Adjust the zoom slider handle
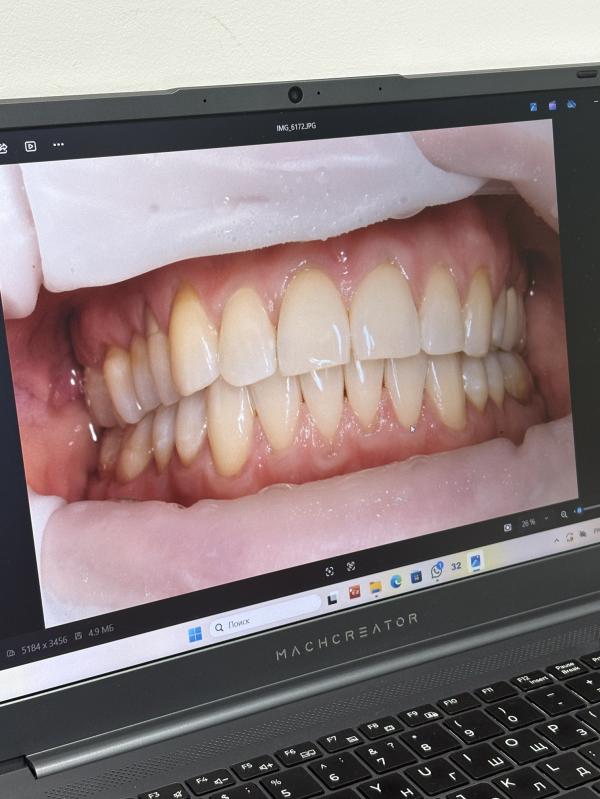This screenshot has width=600, height=799. click(x=579, y=511)
